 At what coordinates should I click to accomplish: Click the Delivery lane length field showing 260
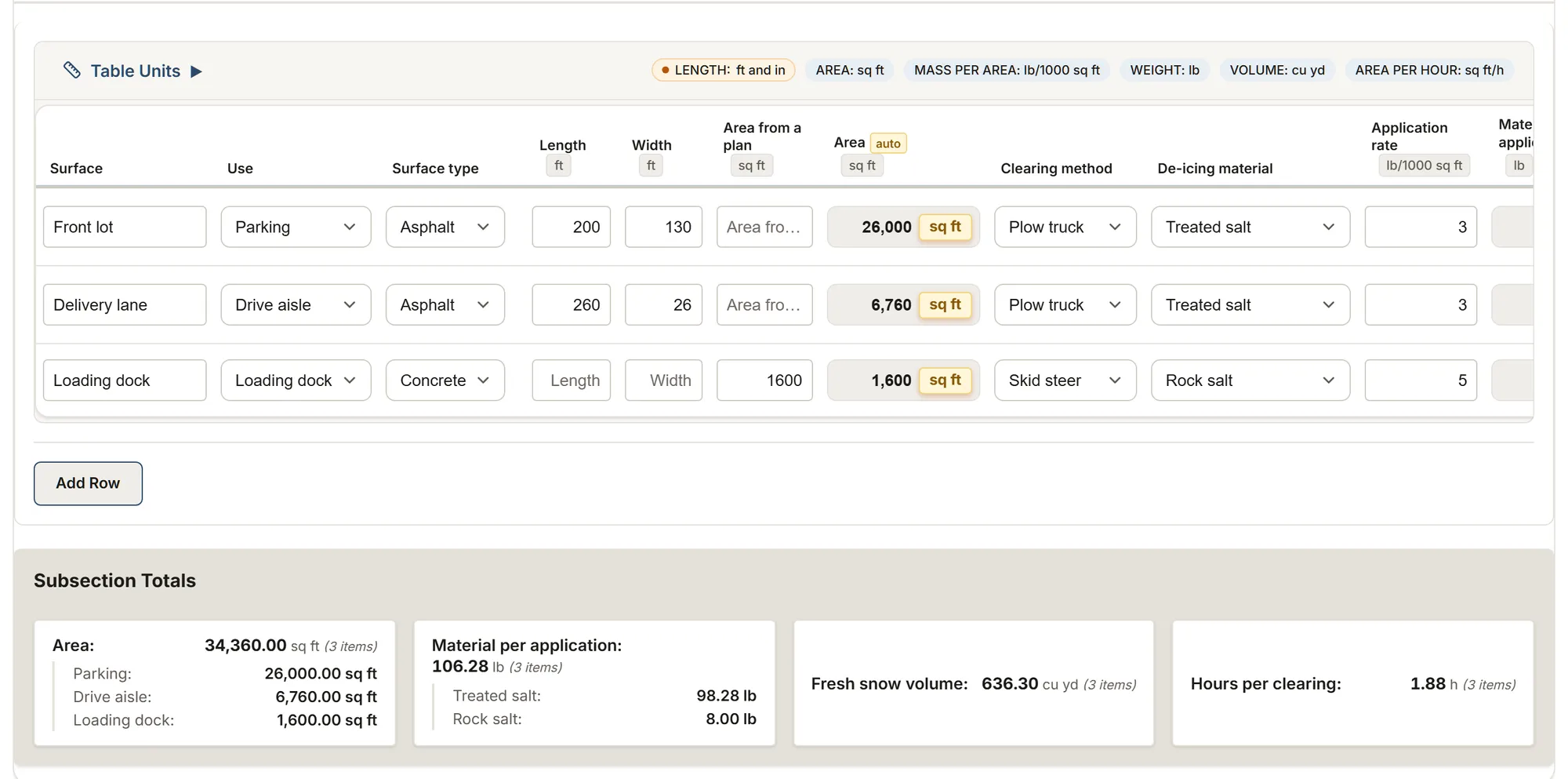coord(571,304)
